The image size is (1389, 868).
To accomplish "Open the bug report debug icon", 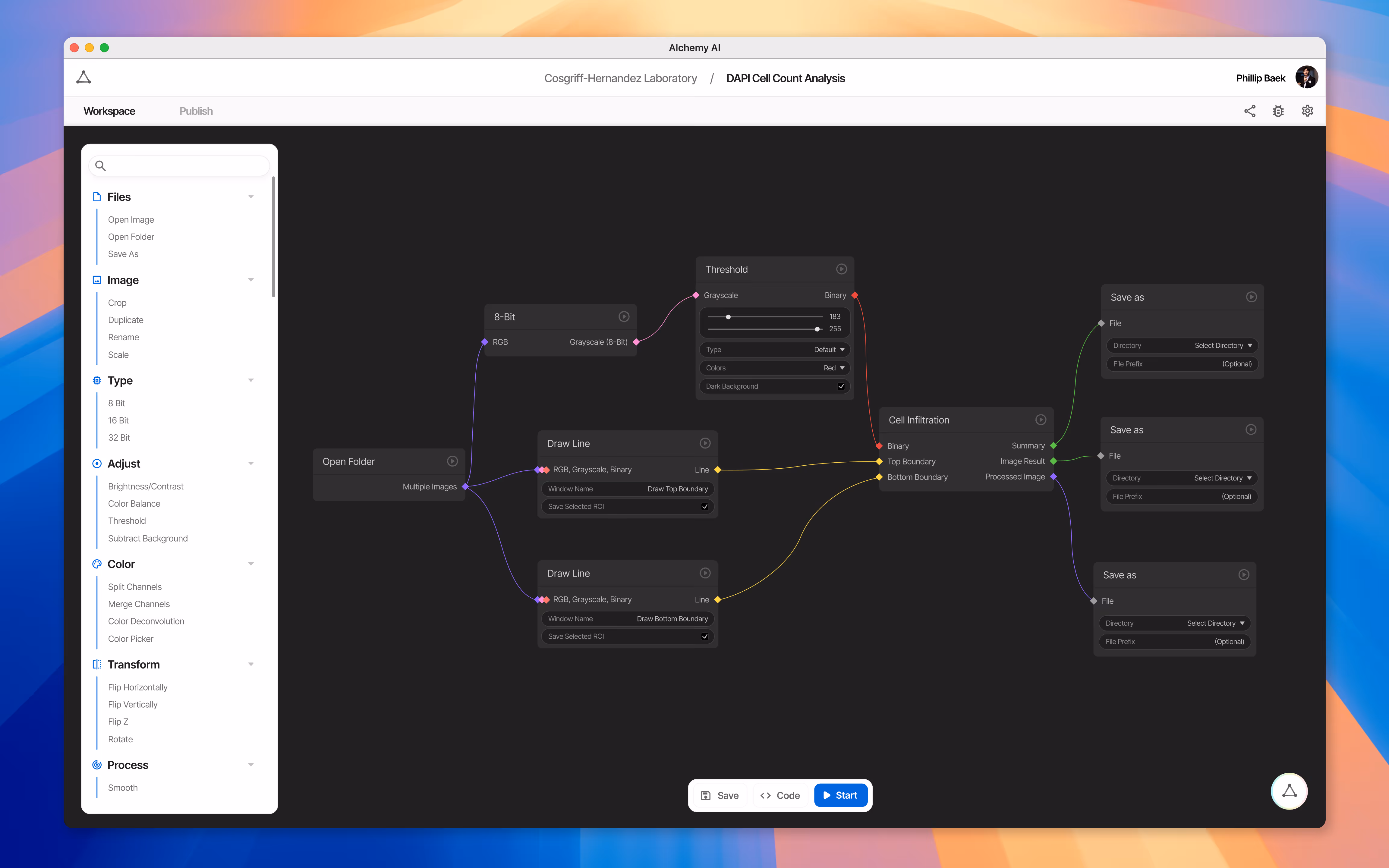I will pos(1278,111).
